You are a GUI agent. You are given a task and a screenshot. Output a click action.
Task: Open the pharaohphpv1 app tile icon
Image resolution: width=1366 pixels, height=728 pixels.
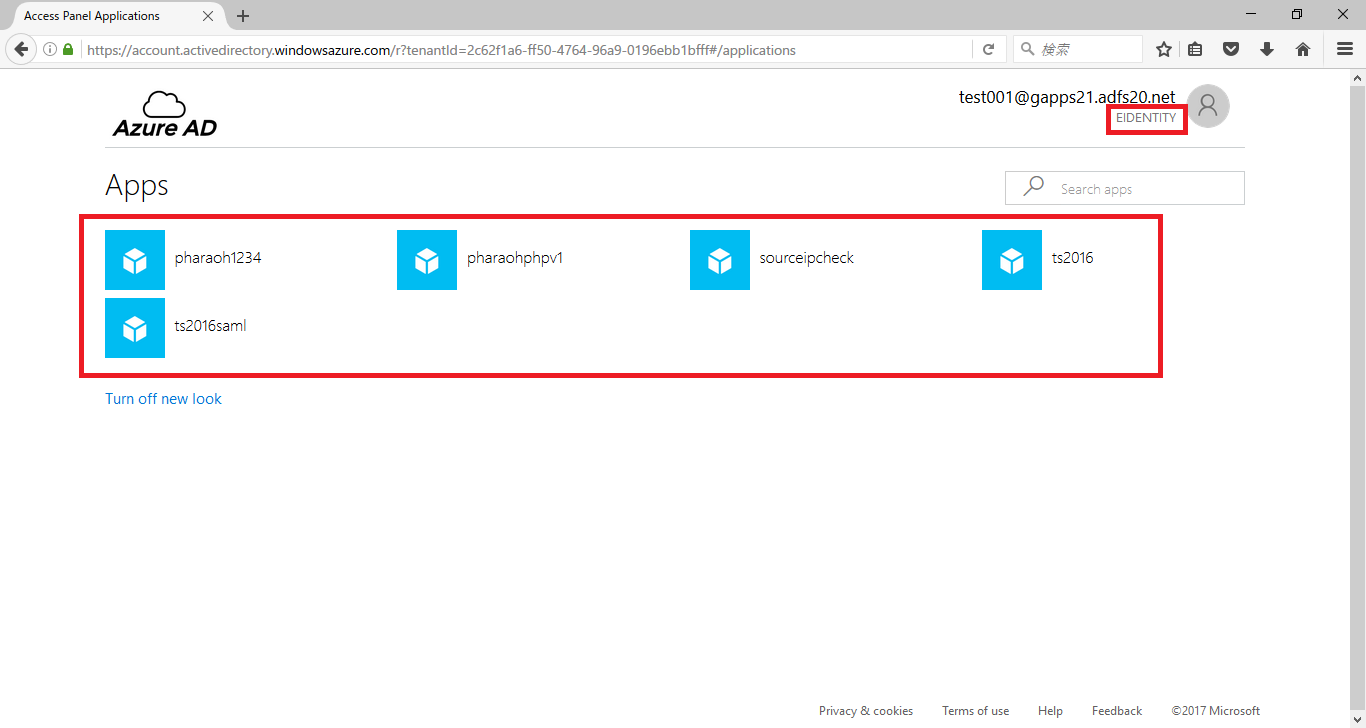(427, 260)
